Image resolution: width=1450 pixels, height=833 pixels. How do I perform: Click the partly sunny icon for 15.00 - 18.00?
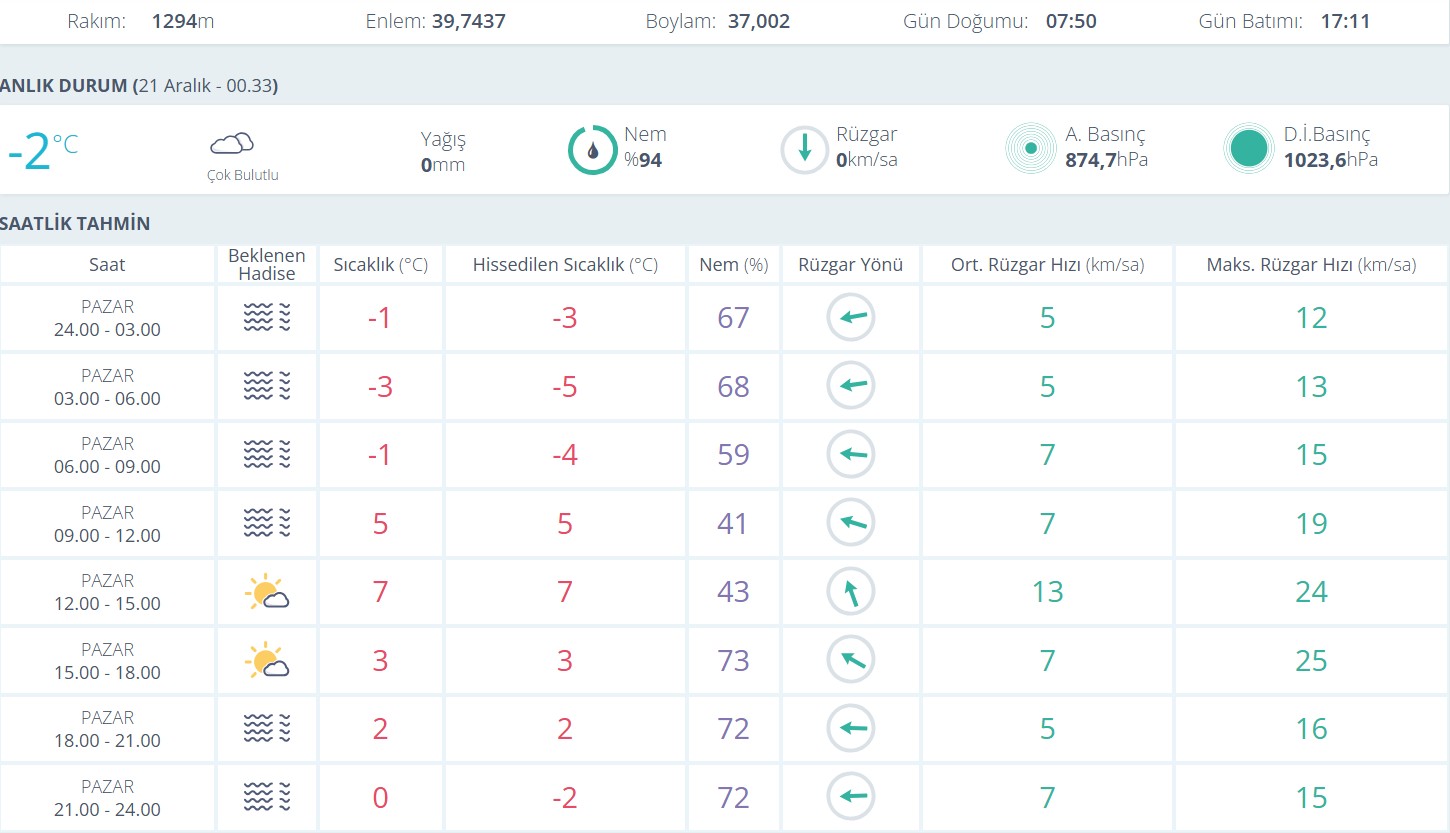266,661
